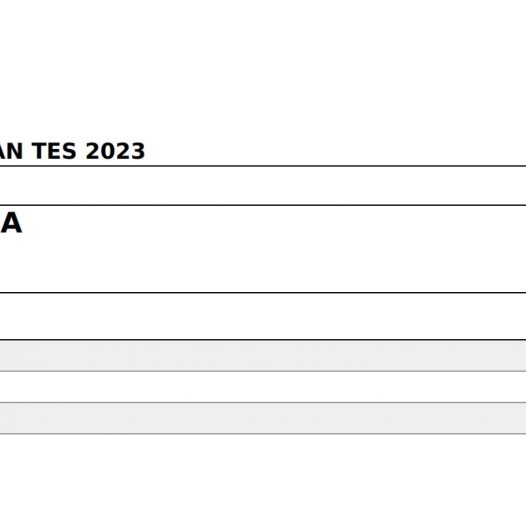Click the first gray shaded table row
The width and height of the screenshot is (526, 526).
coord(263,356)
